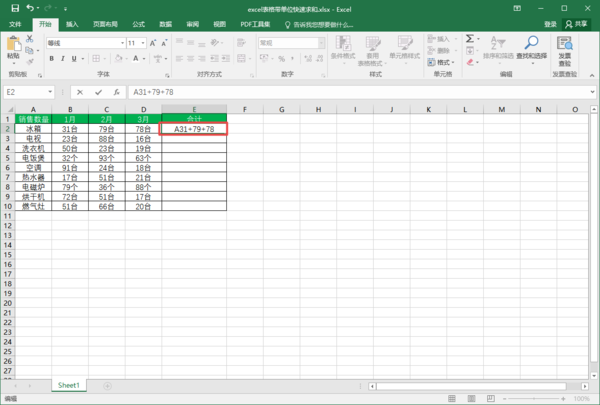
Task: Click the Paste (粘贴) clipboard icon
Action: [x=13, y=46]
